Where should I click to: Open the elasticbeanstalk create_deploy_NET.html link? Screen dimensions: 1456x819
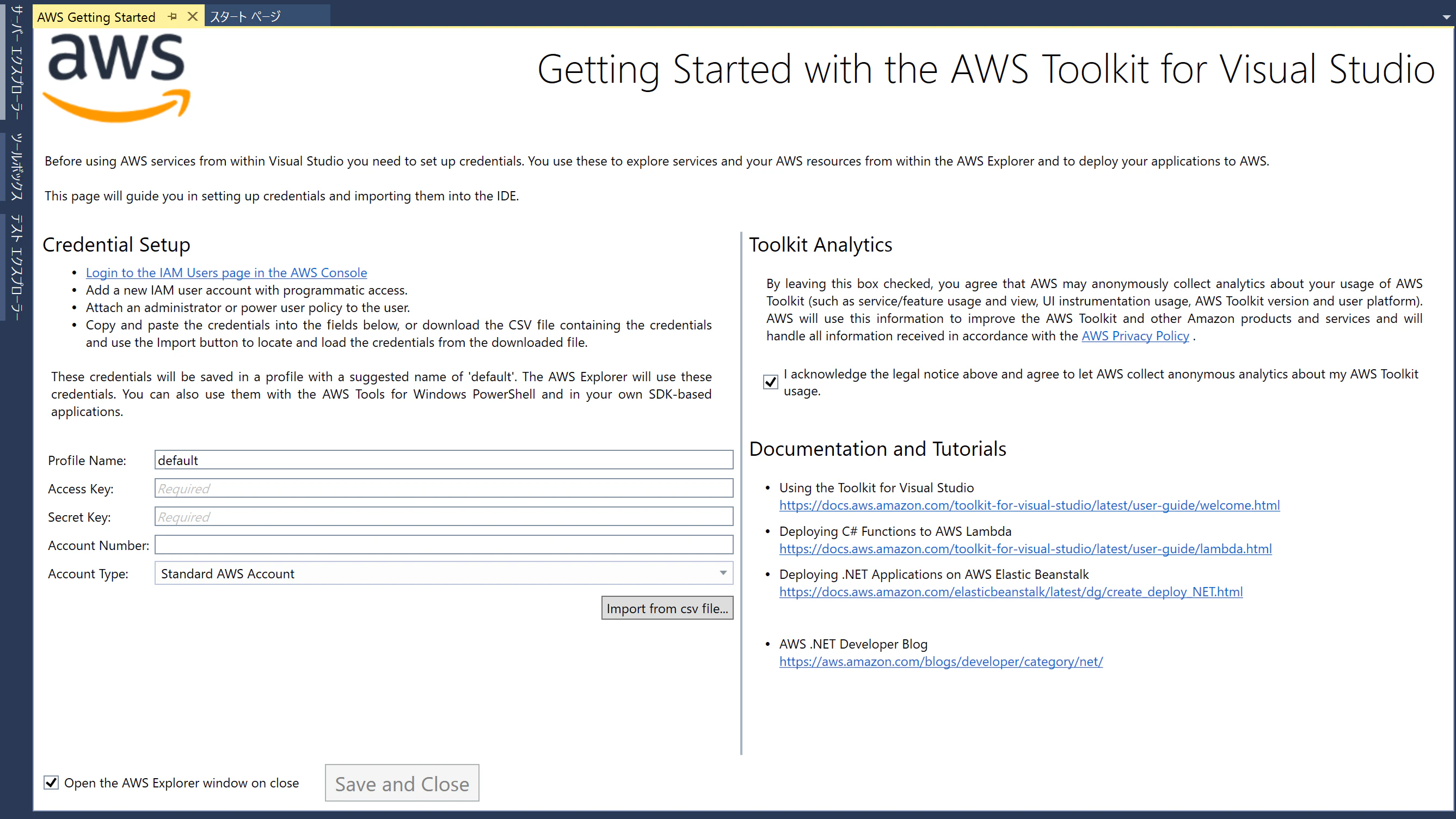coord(1011,591)
